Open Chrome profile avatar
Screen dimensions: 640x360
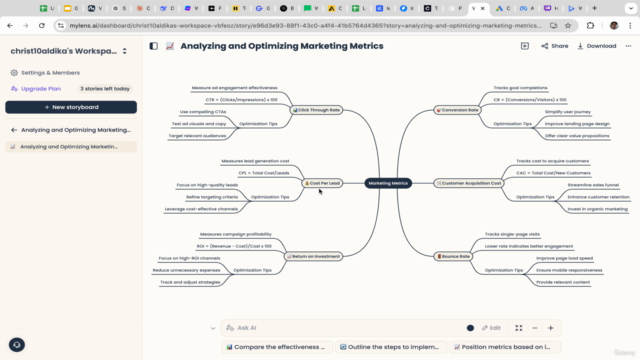[x=614, y=25]
